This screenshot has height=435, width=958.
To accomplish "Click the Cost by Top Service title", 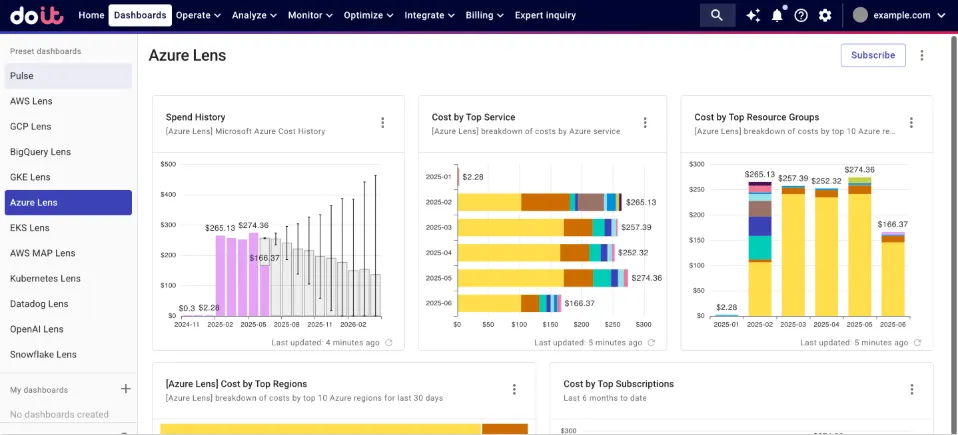I will [474, 117].
